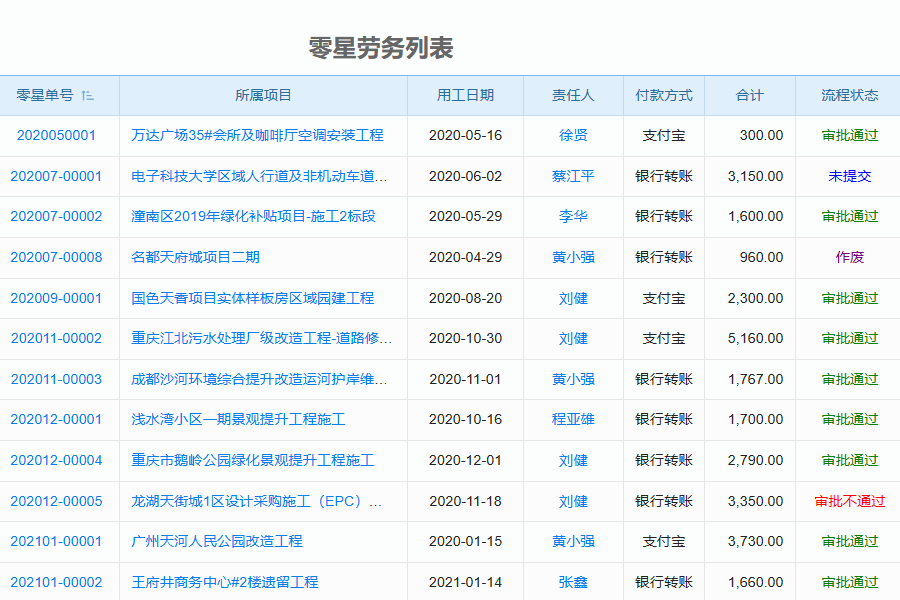Click responsible person 程亚雄

pyautogui.click(x=573, y=420)
